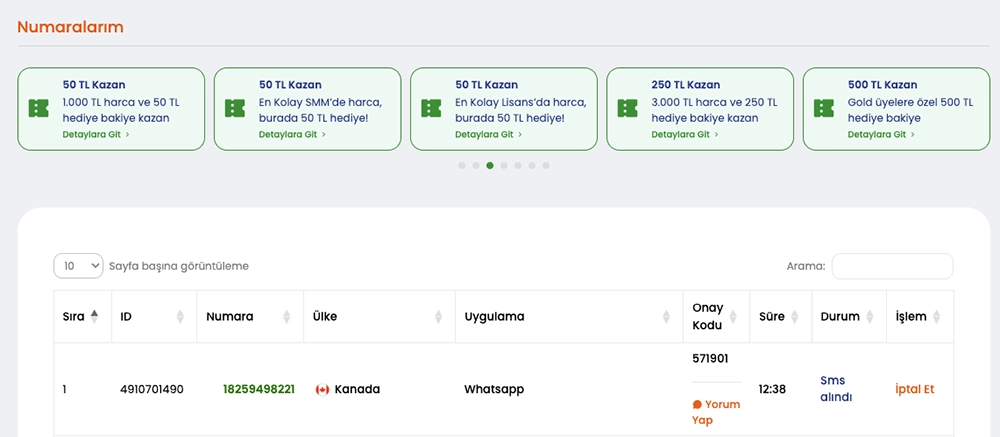The width and height of the screenshot is (1000, 437).
Task: Click the phone number 18259498221
Action: [258, 389]
